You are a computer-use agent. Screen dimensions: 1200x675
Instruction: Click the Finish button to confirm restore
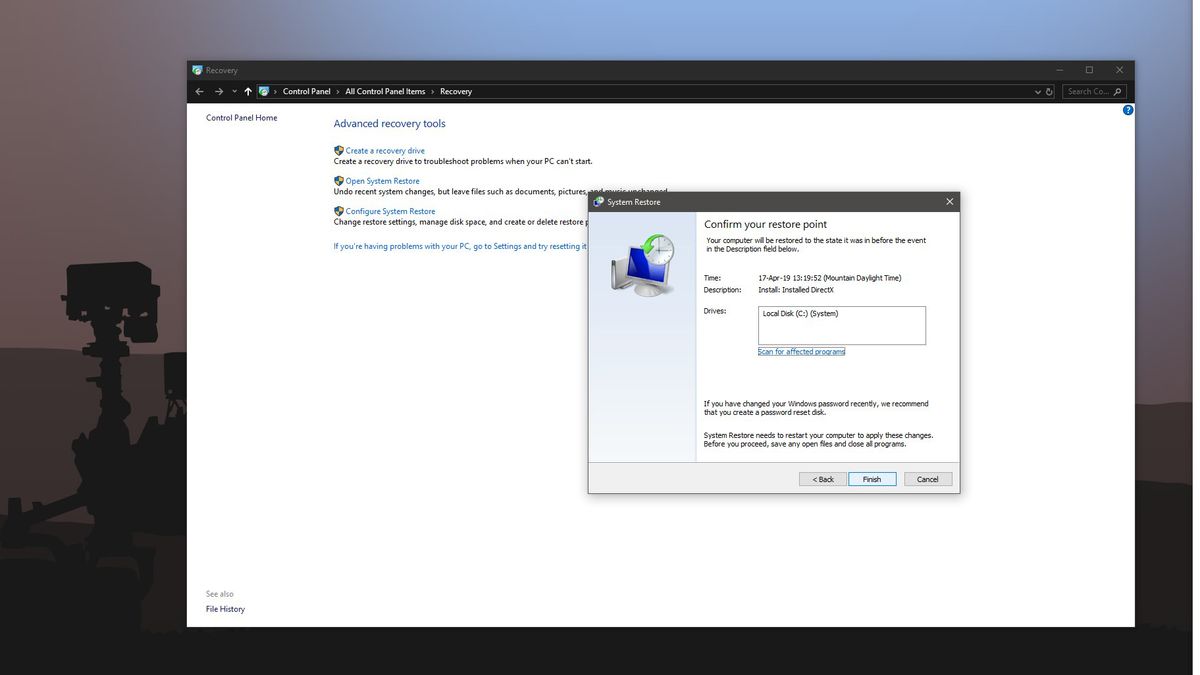(x=871, y=479)
